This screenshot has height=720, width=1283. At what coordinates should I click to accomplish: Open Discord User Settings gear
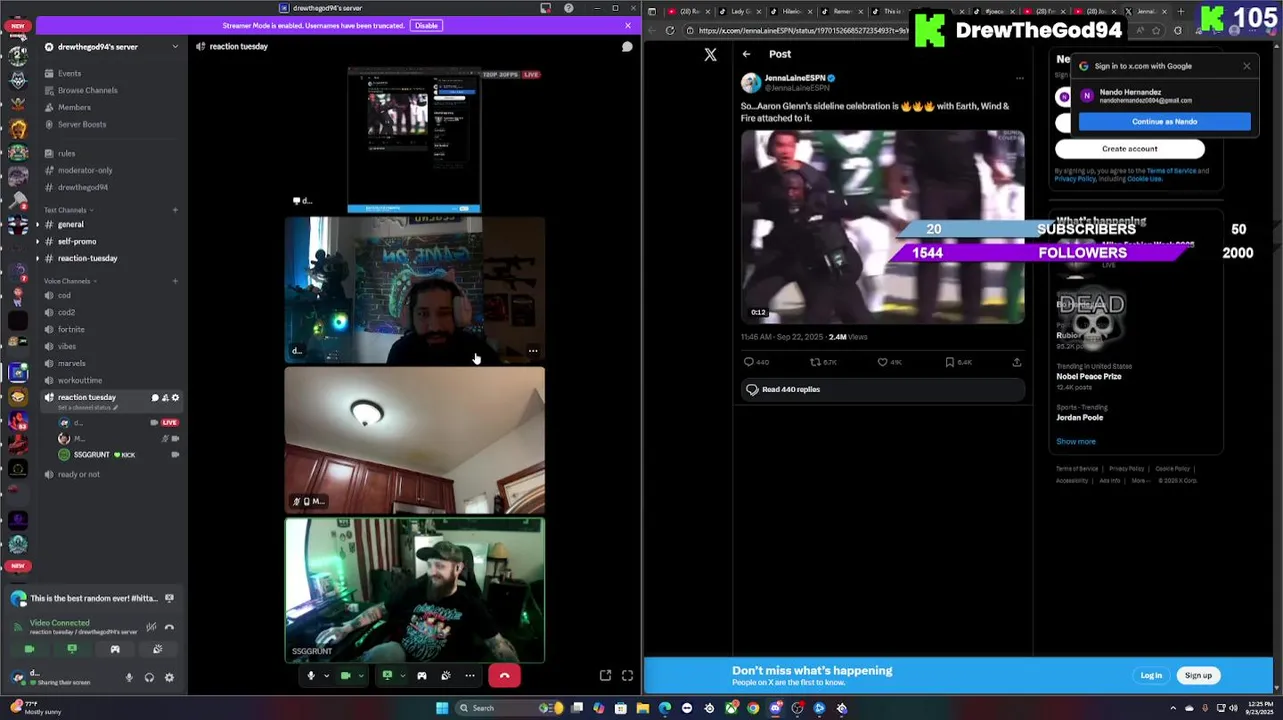[x=169, y=678]
